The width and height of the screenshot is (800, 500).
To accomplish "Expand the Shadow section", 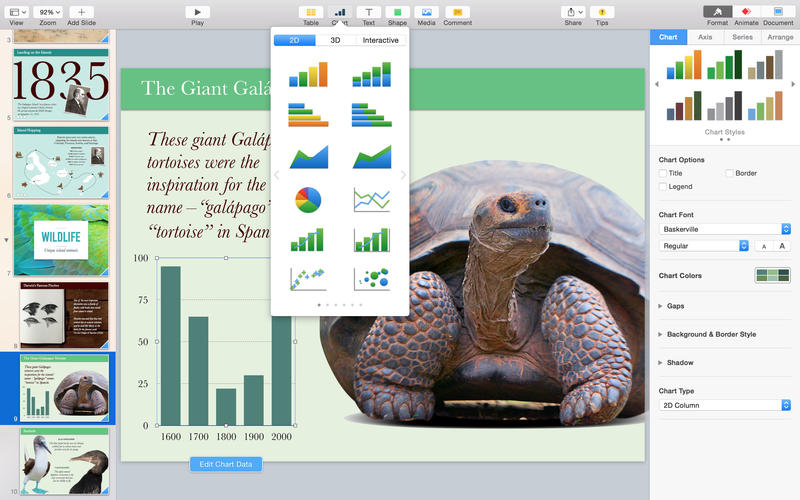I will click(660, 363).
